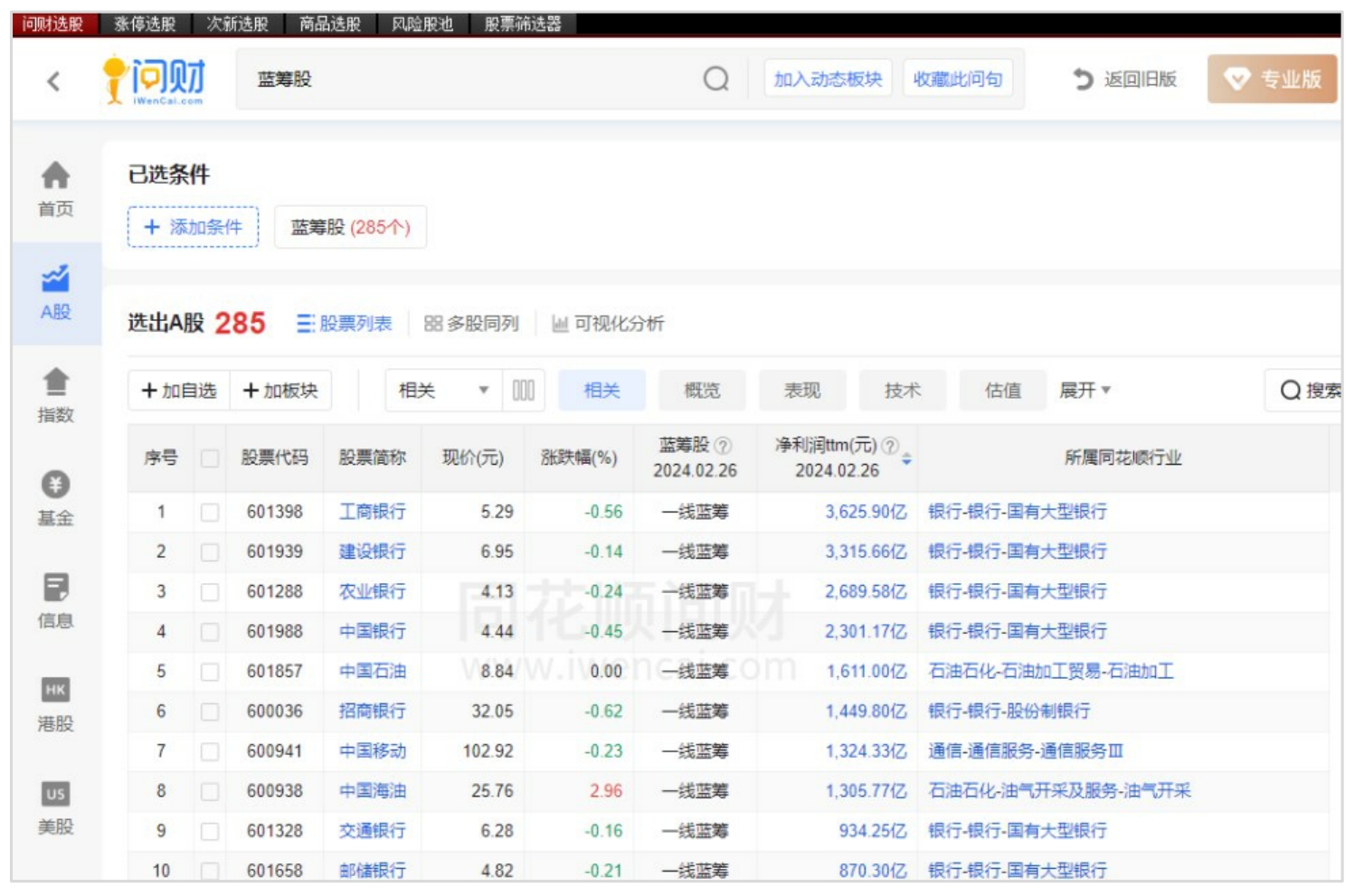The width and height of the screenshot is (1354, 896).
Task: Open the 相关 dropdown selector
Action: click(x=443, y=391)
